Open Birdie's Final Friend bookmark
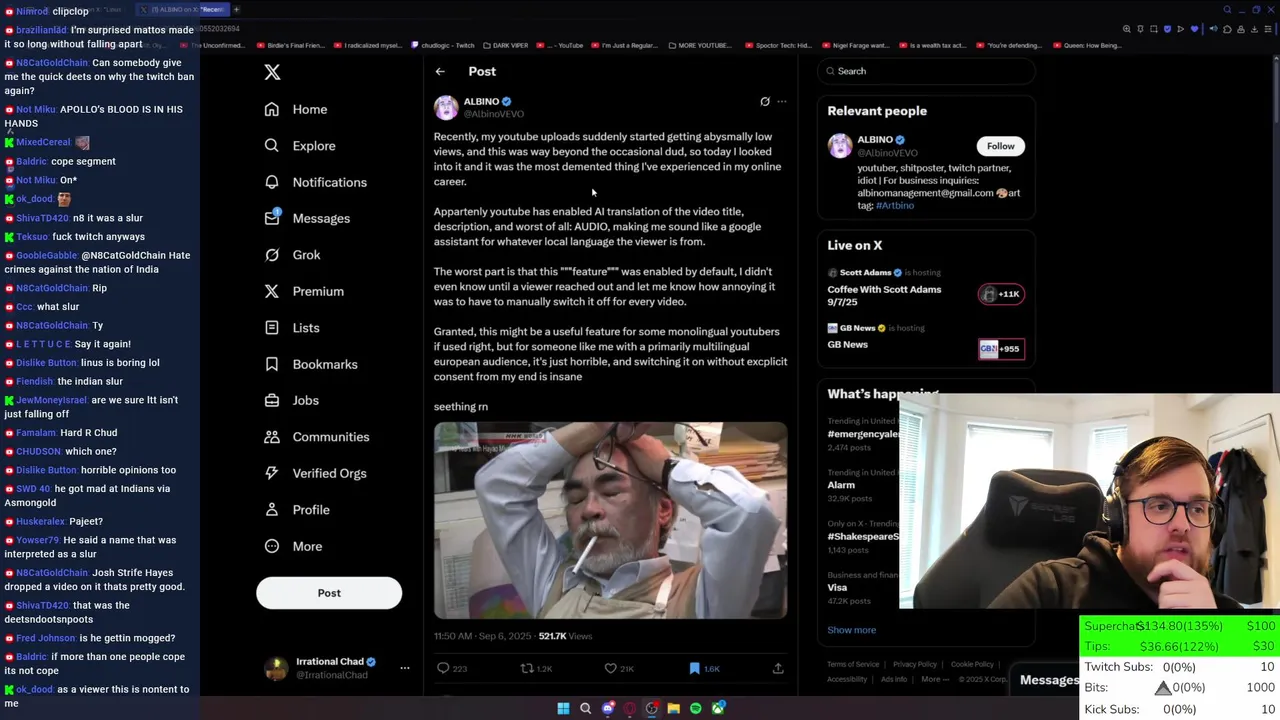This screenshot has height=720, width=1280. click(292, 45)
